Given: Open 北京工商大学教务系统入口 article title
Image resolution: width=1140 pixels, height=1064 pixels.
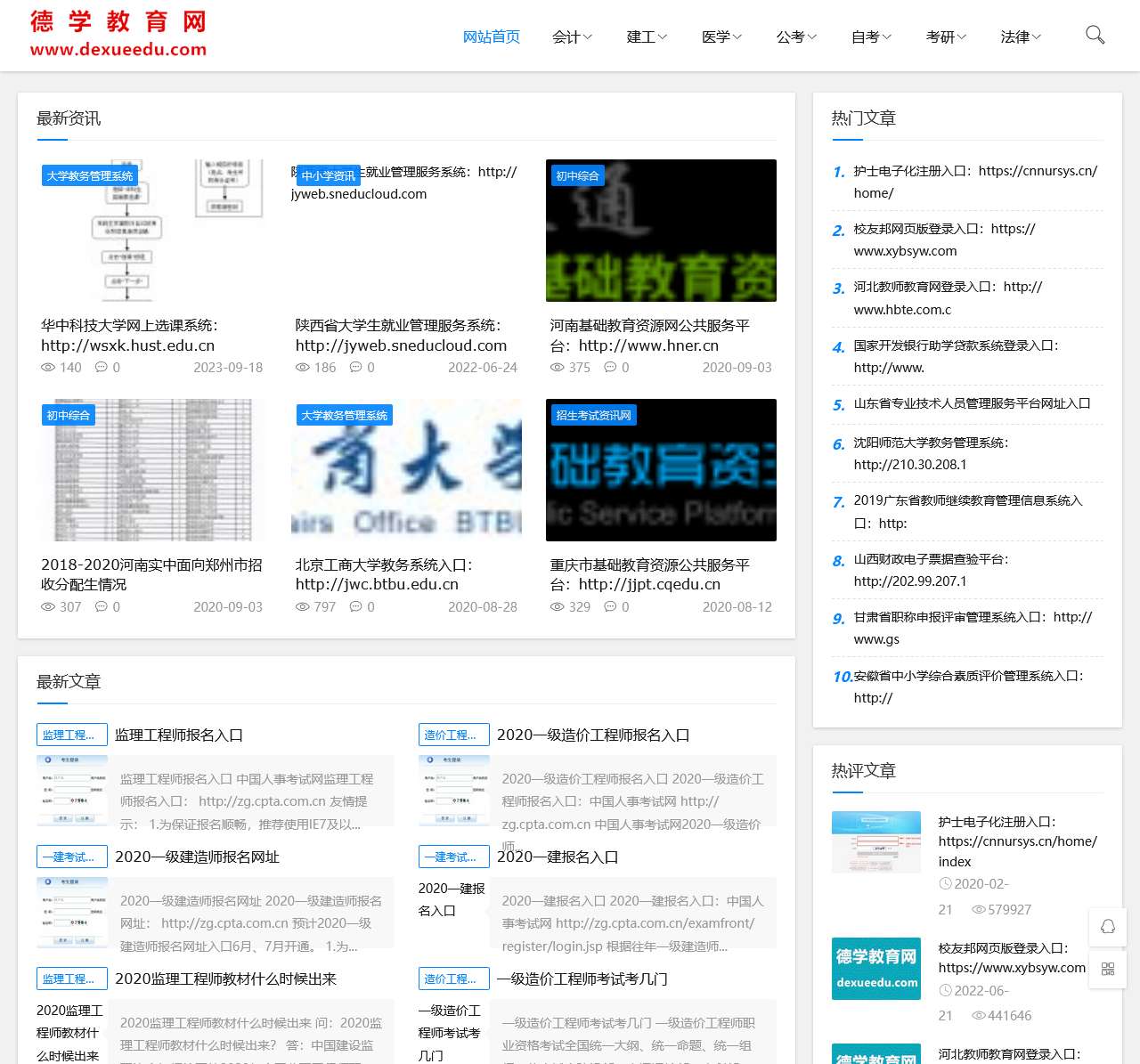Looking at the screenshot, I should [384, 575].
